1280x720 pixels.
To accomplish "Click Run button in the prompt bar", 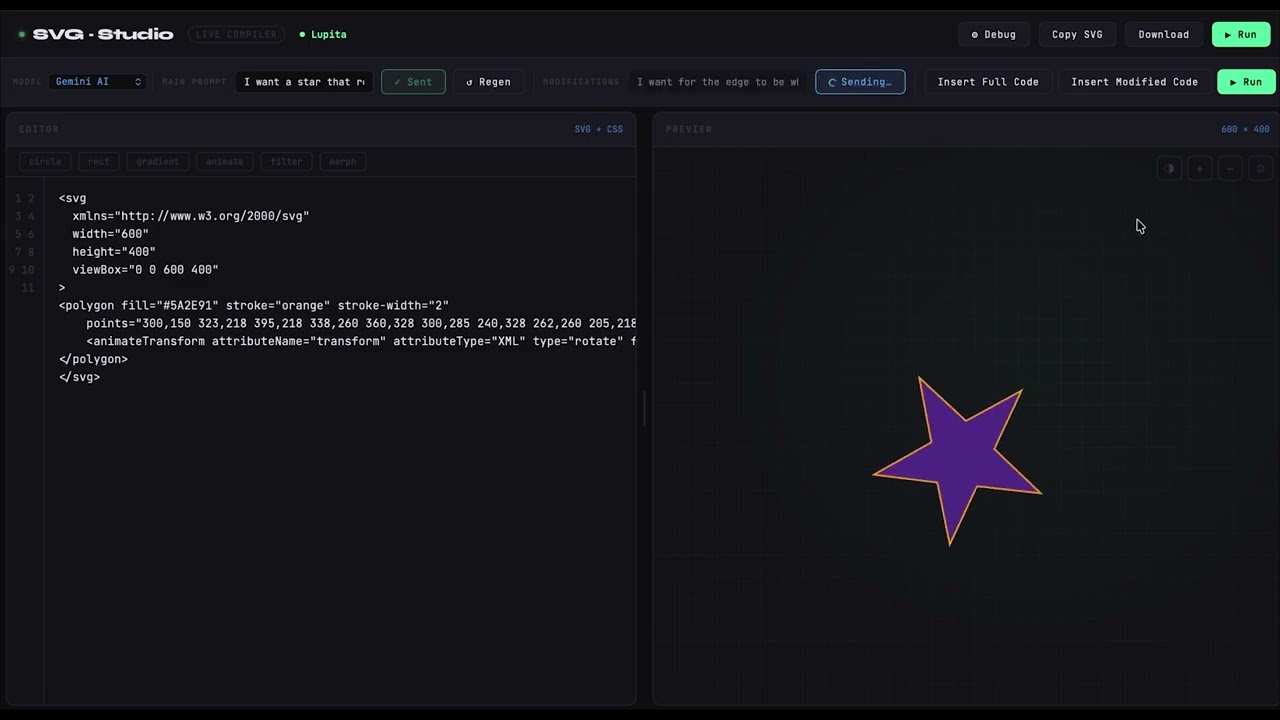I will [x=1246, y=82].
